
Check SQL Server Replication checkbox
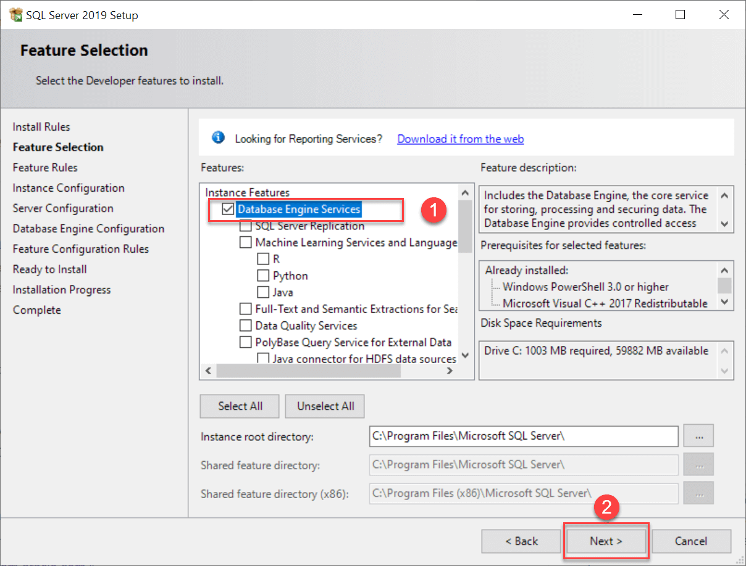click(245, 226)
